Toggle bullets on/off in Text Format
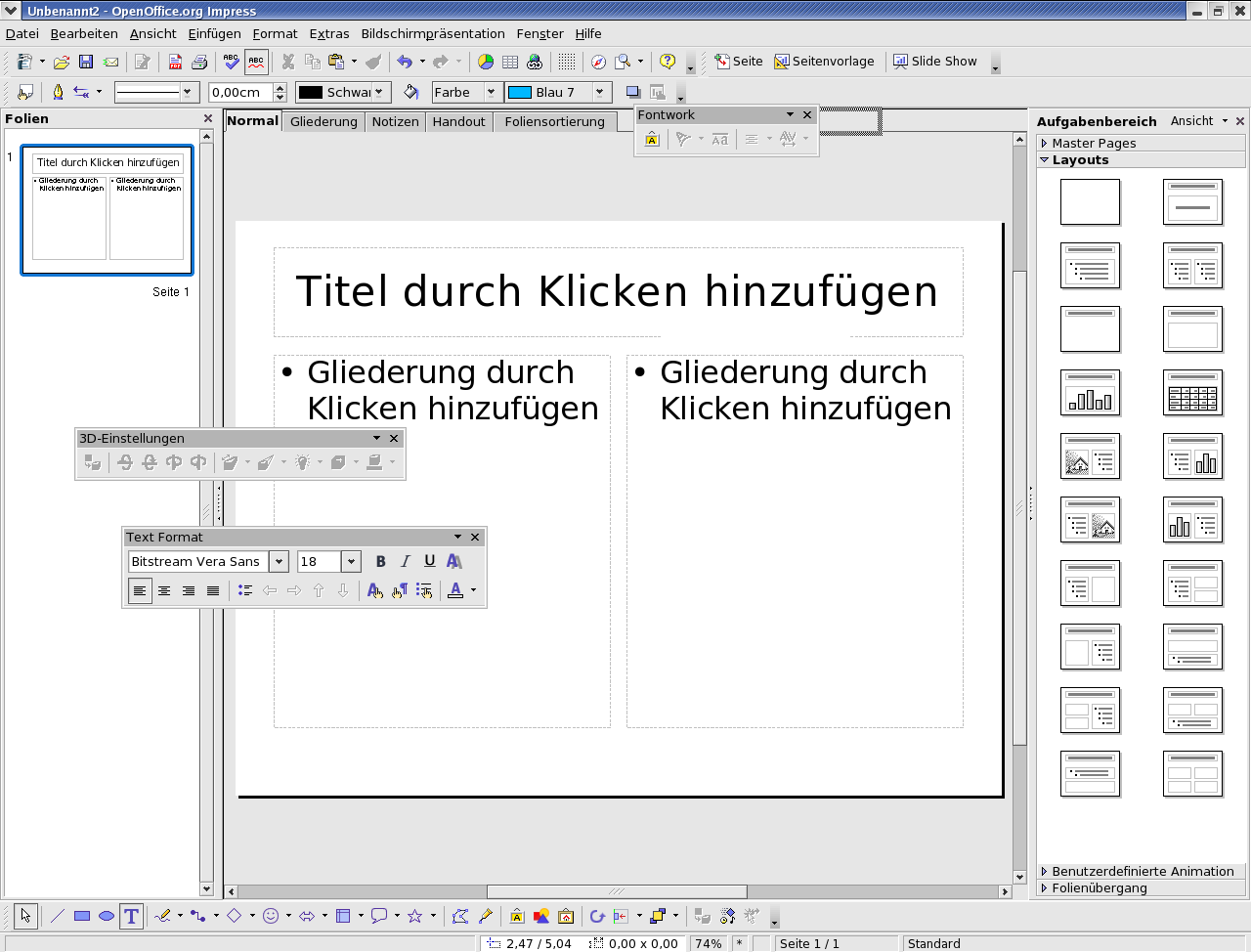The image size is (1251, 952). (245, 590)
